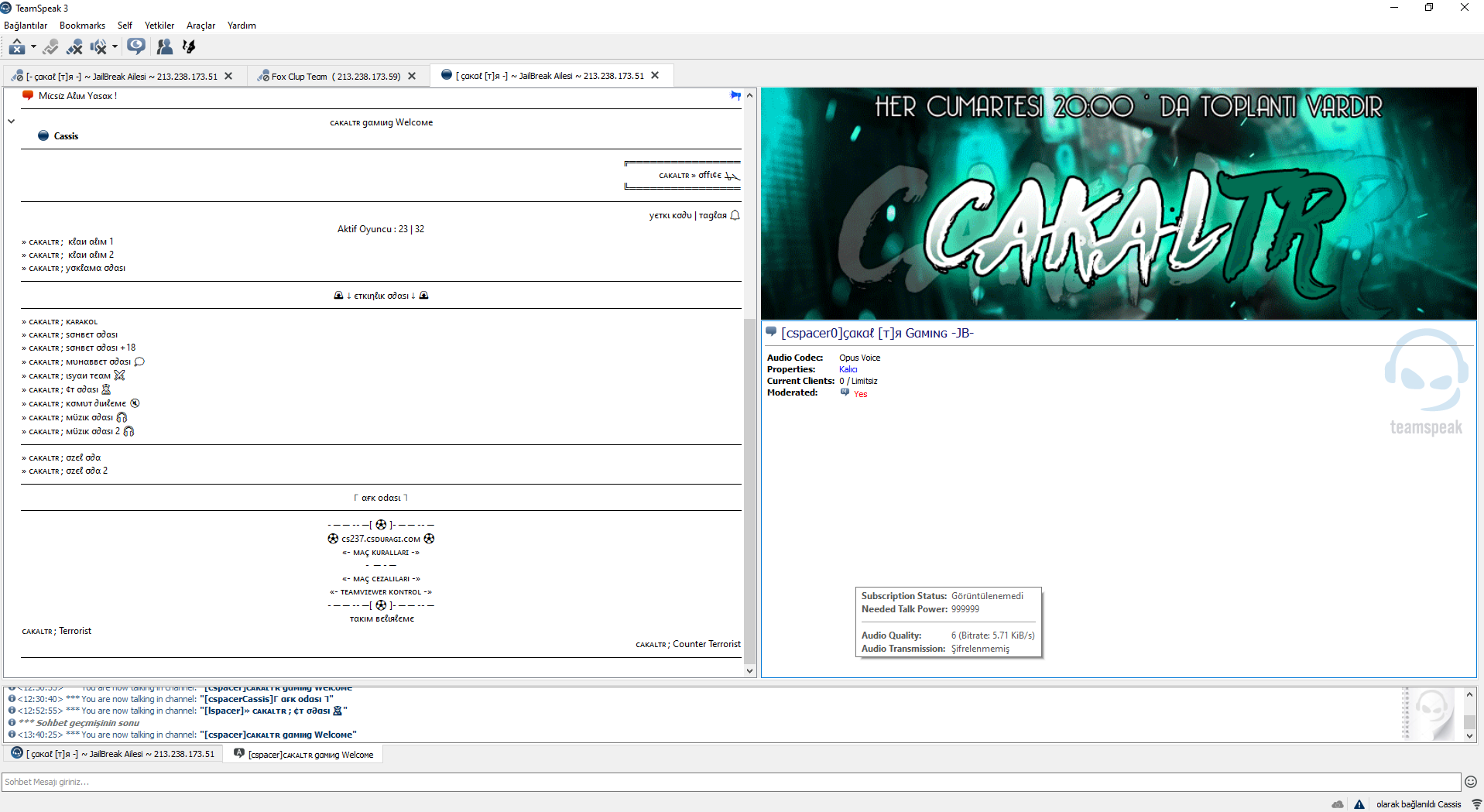1484x812 pixels.
Task: Click the connection quality icon in status bar
Action: (1476, 804)
